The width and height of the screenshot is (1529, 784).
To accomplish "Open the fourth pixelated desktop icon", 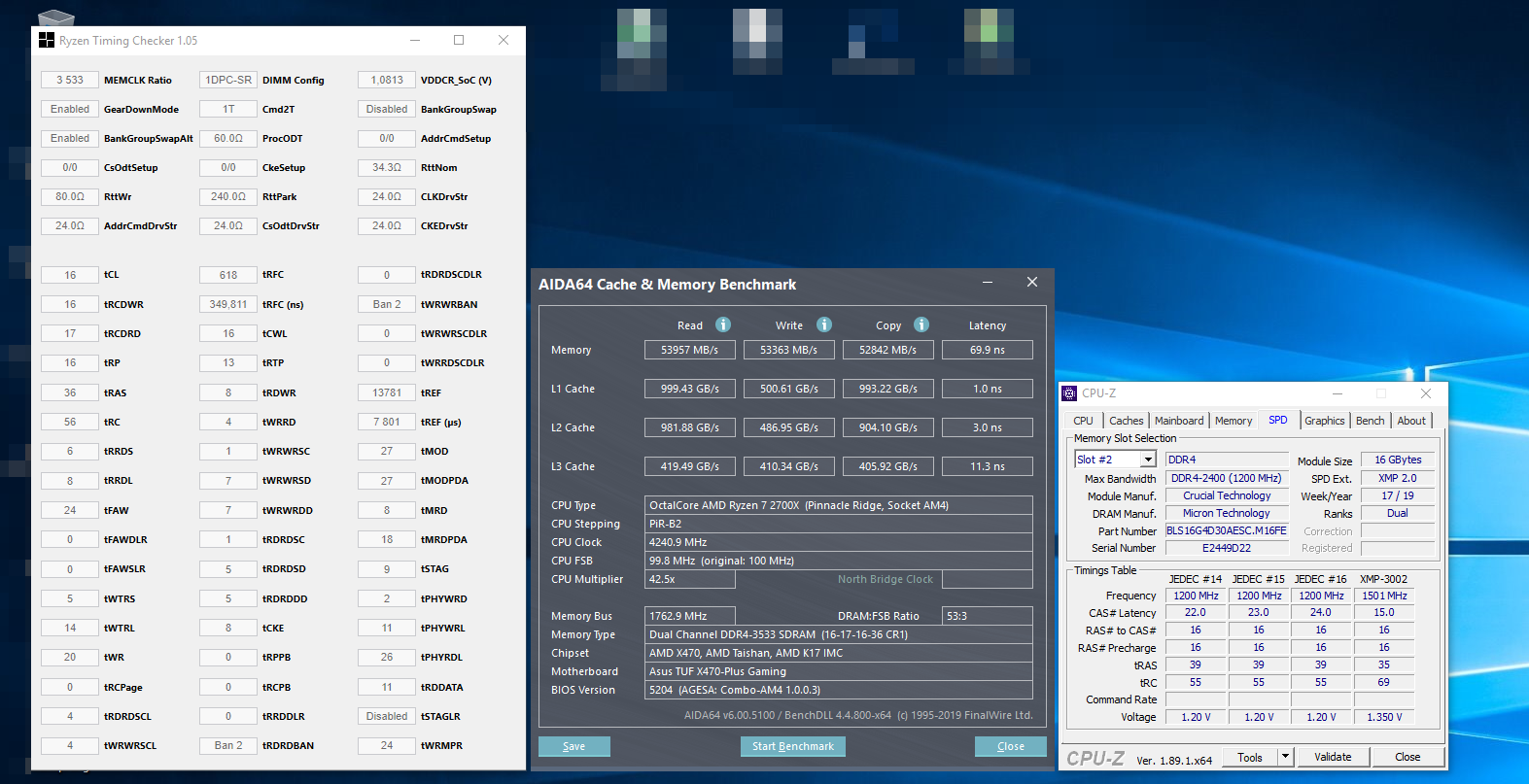I will pyautogui.click(x=989, y=41).
